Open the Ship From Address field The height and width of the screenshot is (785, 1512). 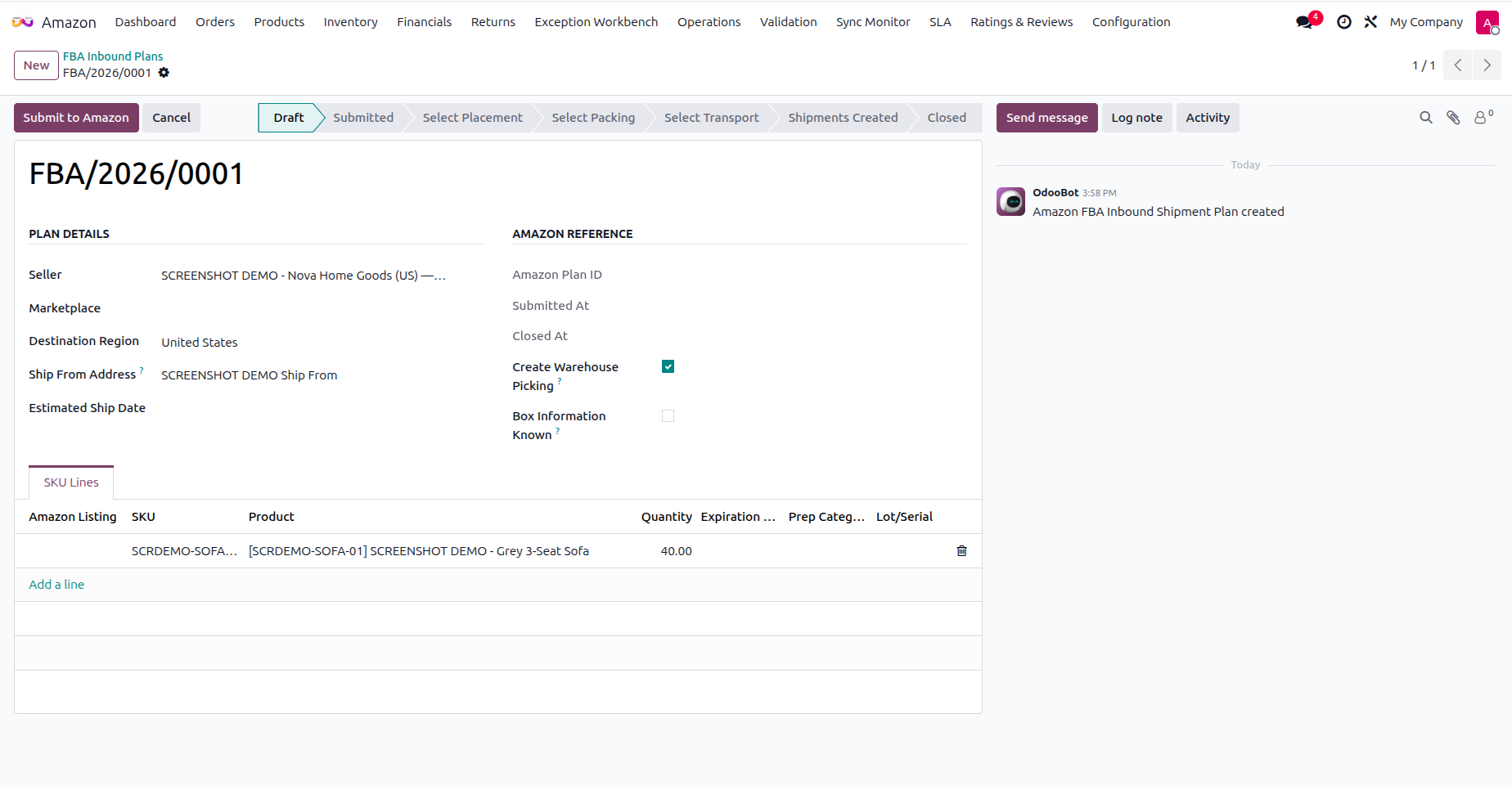coord(321,375)
